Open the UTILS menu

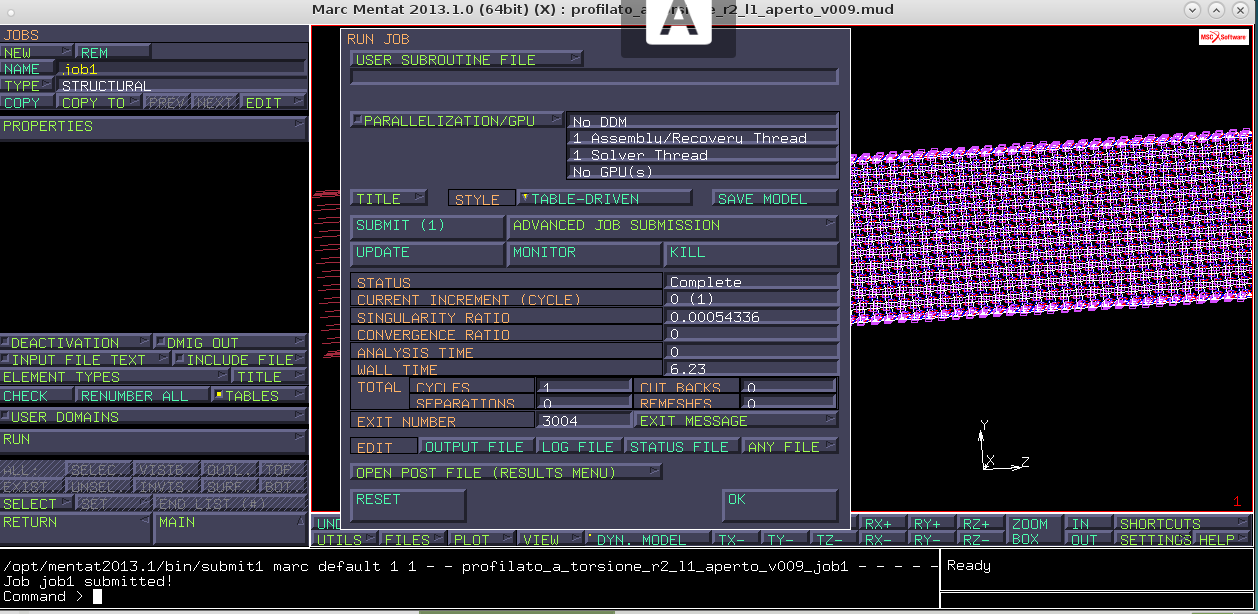pos(346,540)
